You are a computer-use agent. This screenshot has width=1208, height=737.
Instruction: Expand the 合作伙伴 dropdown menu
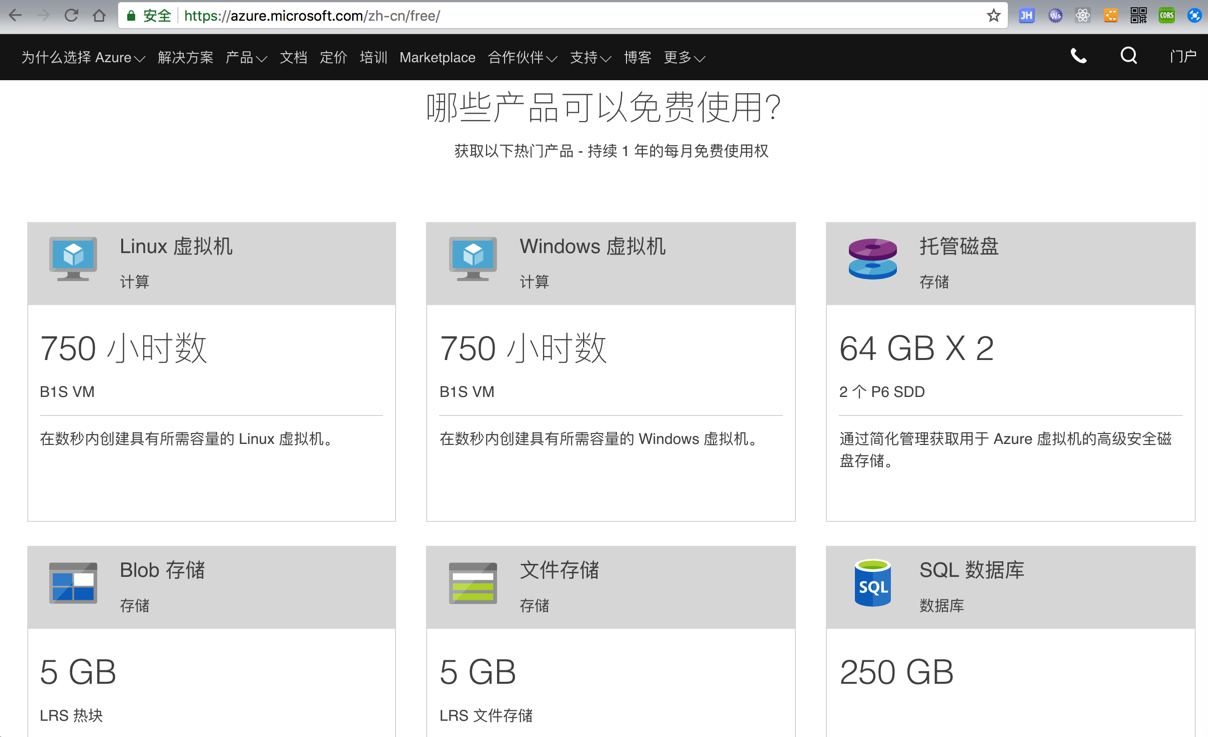point(522,58)
